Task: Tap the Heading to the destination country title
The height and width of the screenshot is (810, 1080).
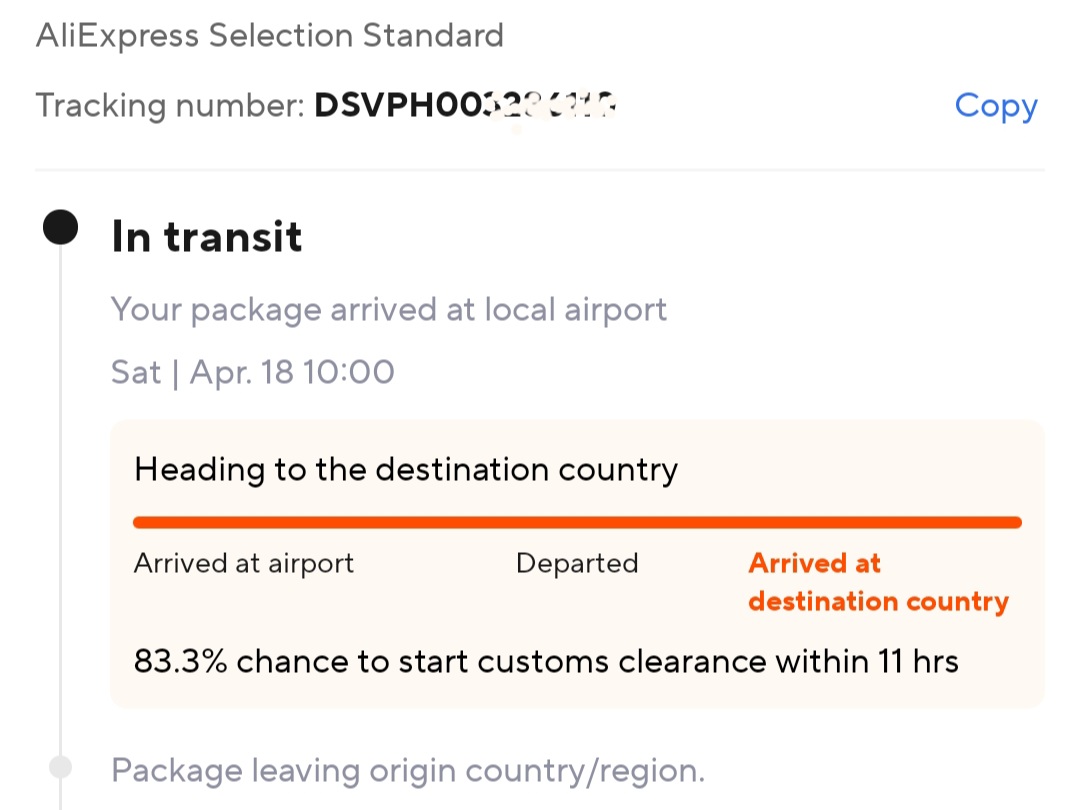Action: 406,469
